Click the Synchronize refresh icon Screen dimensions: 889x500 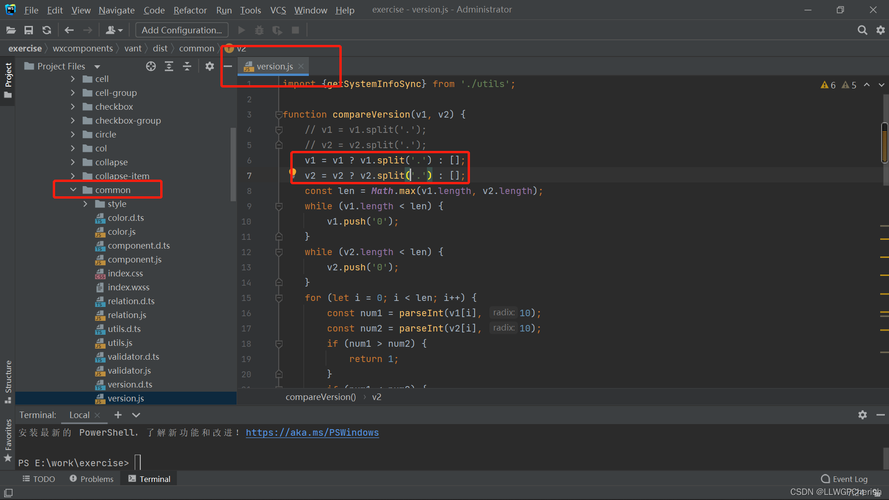coord(46,30)
